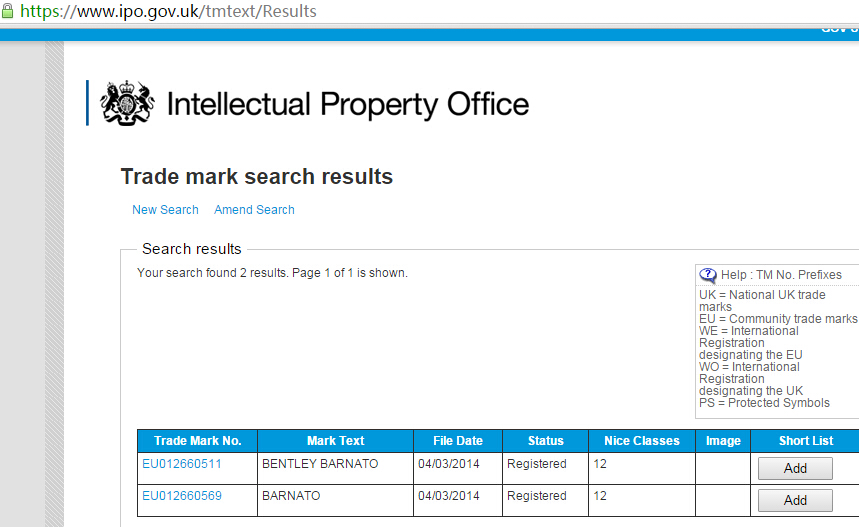Image resolution: width=859 pixels, height=527 pixels.
Task: Click the Nice Classes column header
Action: [x=642, y=441]
